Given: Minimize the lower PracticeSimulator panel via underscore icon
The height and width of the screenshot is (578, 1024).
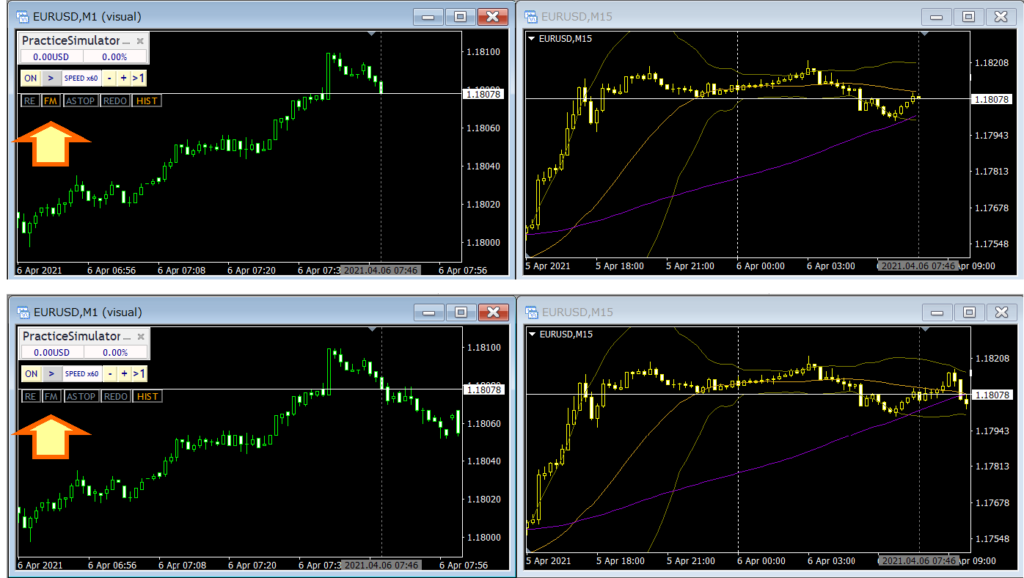Looking at the screenshot, I should point(126,337).
